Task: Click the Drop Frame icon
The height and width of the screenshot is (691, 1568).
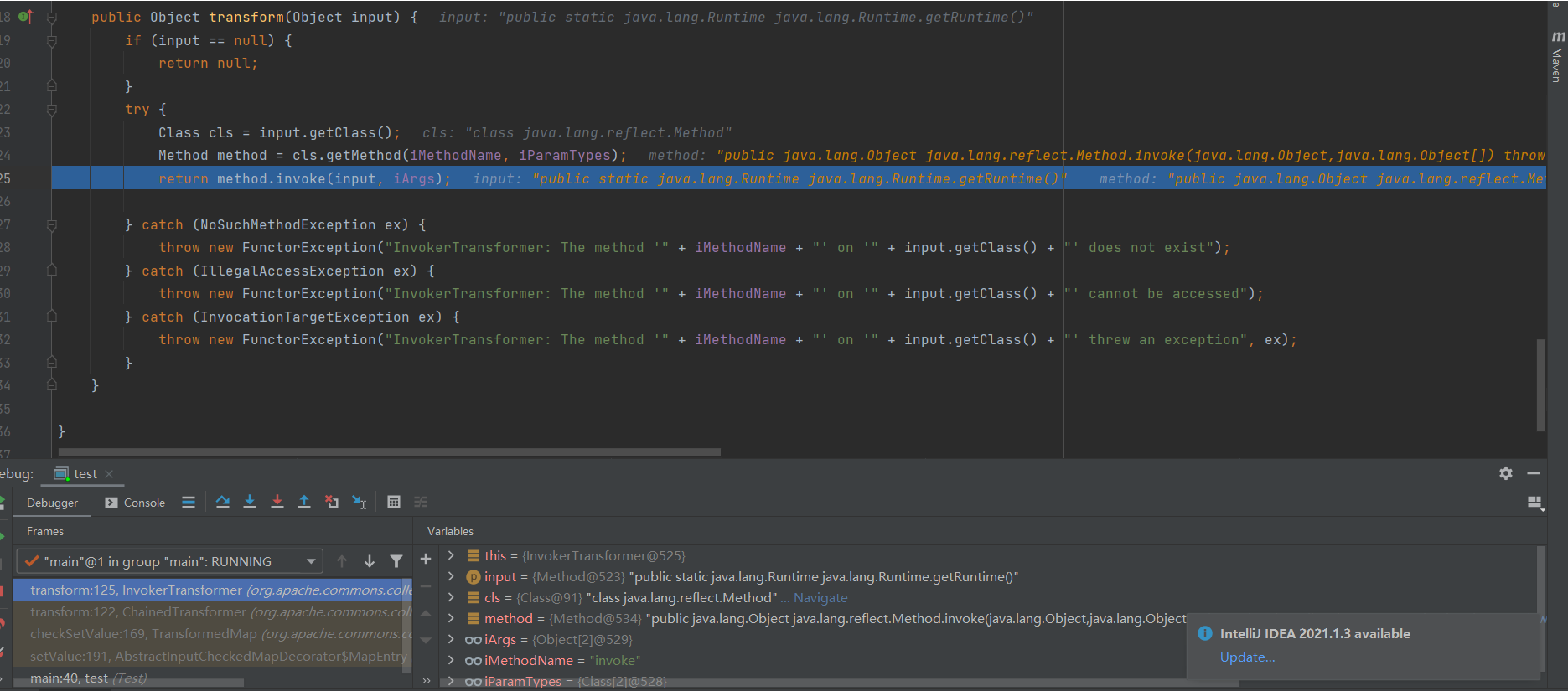Action: pyautogui.click(x=332, y=502)
